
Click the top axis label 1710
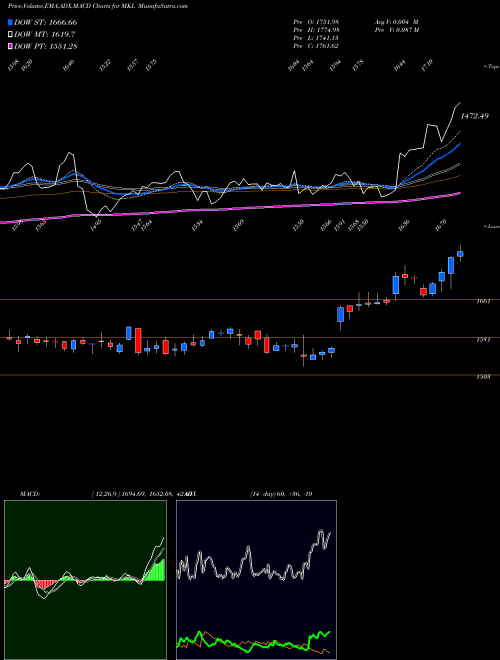tap(427, 65)
